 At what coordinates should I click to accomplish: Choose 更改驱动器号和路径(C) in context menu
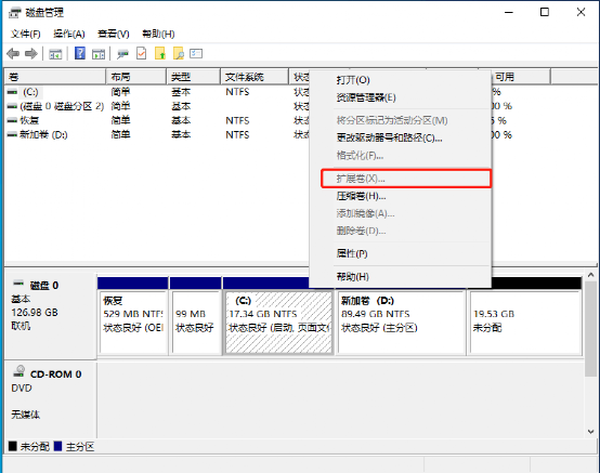pyautogui.click(x=388, y=137)
